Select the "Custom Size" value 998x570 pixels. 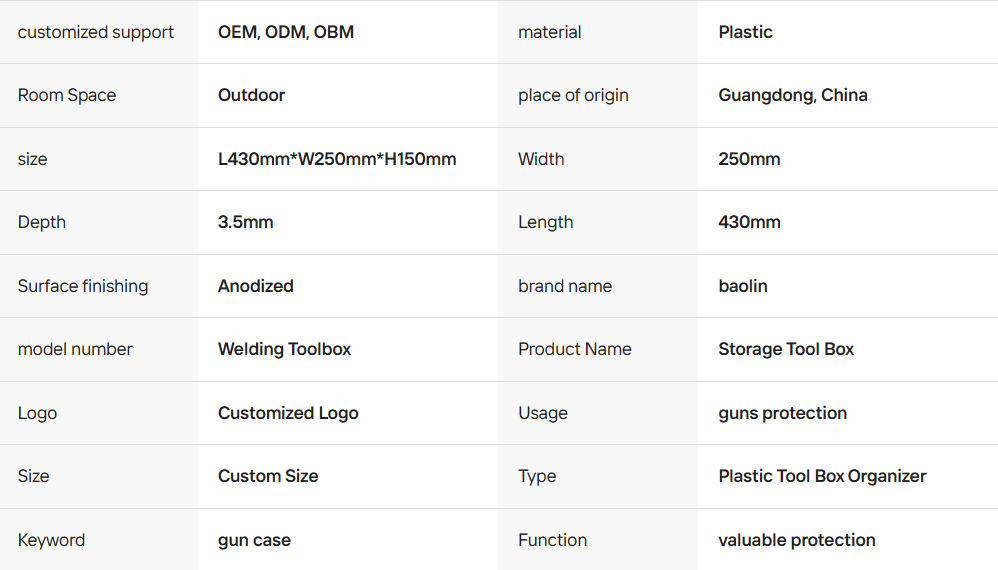tap(268, 476)
